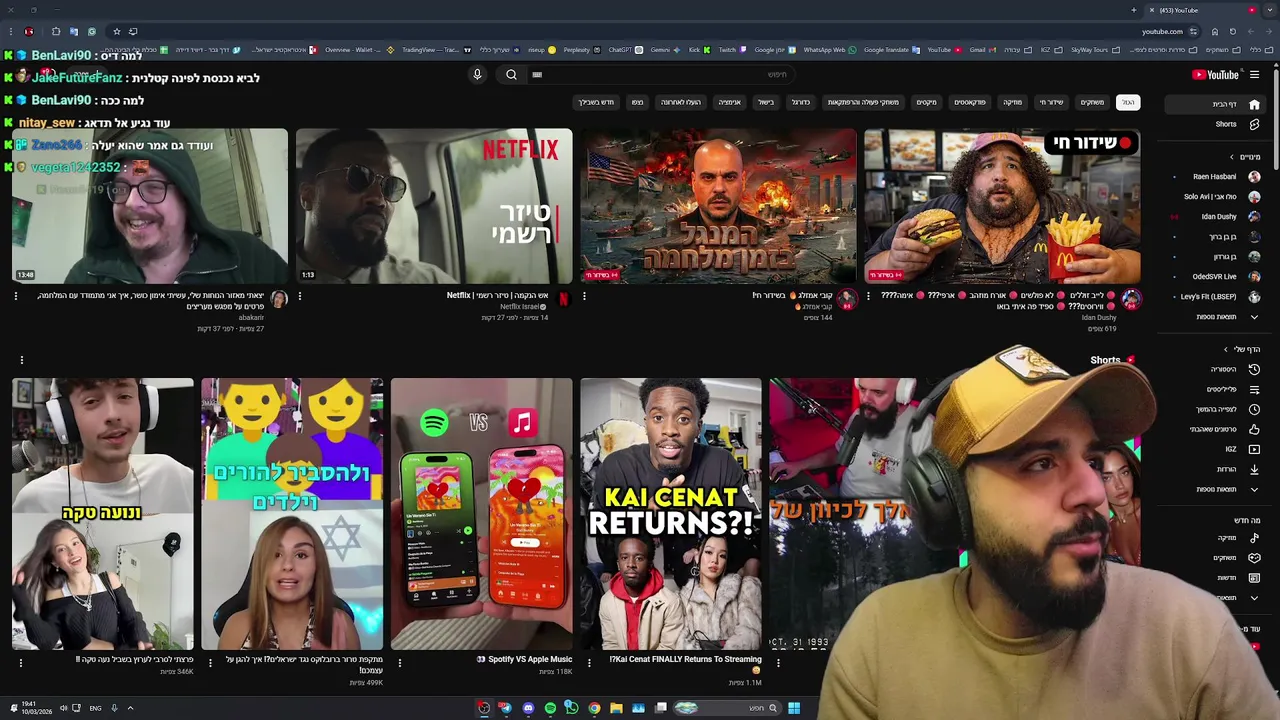1280x720 pixels.
Task: Click the Idan Dushy avatar under live video
Action: (1131, 298)
